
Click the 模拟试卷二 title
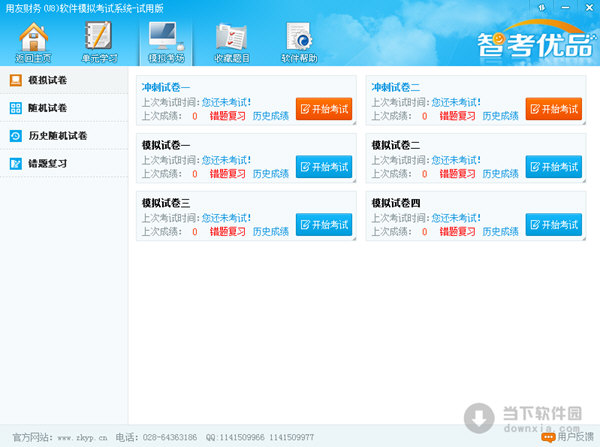coord(396,145)
